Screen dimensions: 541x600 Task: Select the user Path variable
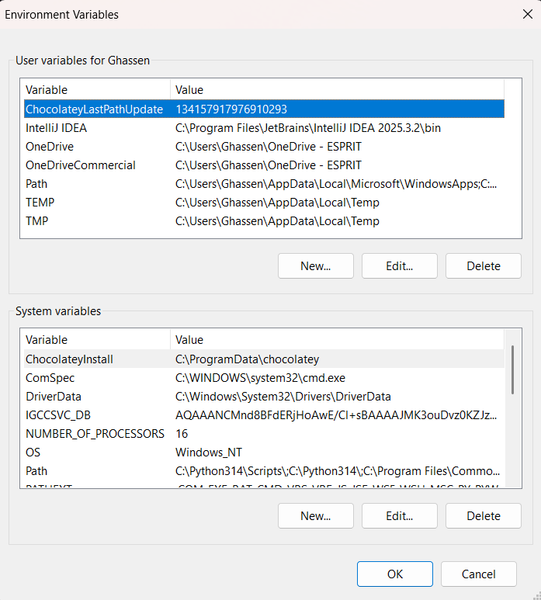pos(264,184)
